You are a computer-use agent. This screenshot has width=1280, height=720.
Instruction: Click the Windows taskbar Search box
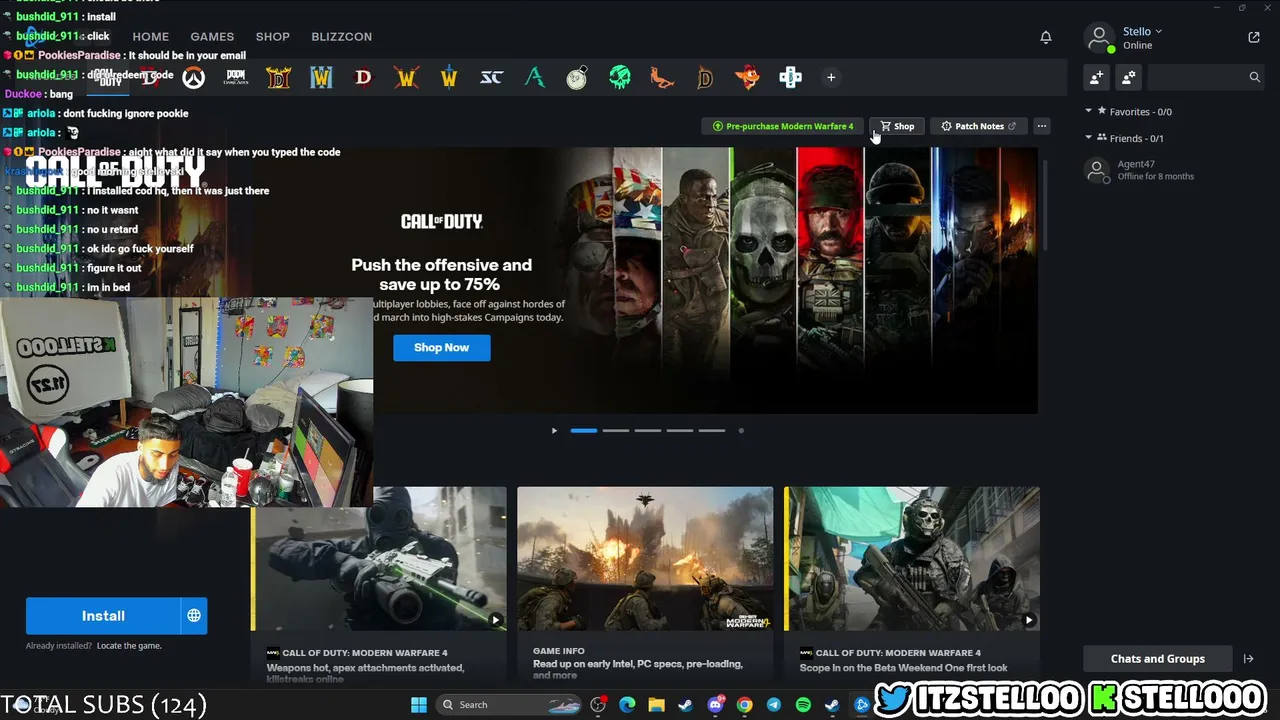coord(509,705)
